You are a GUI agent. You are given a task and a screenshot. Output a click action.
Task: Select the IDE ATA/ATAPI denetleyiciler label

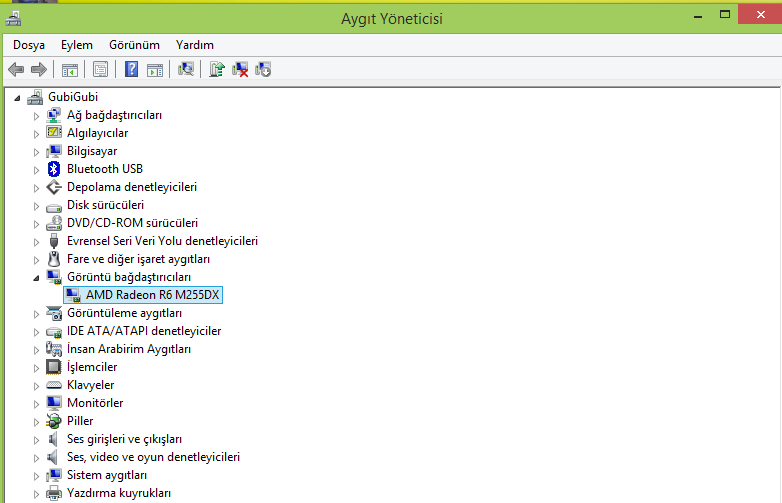click(144, 331)
